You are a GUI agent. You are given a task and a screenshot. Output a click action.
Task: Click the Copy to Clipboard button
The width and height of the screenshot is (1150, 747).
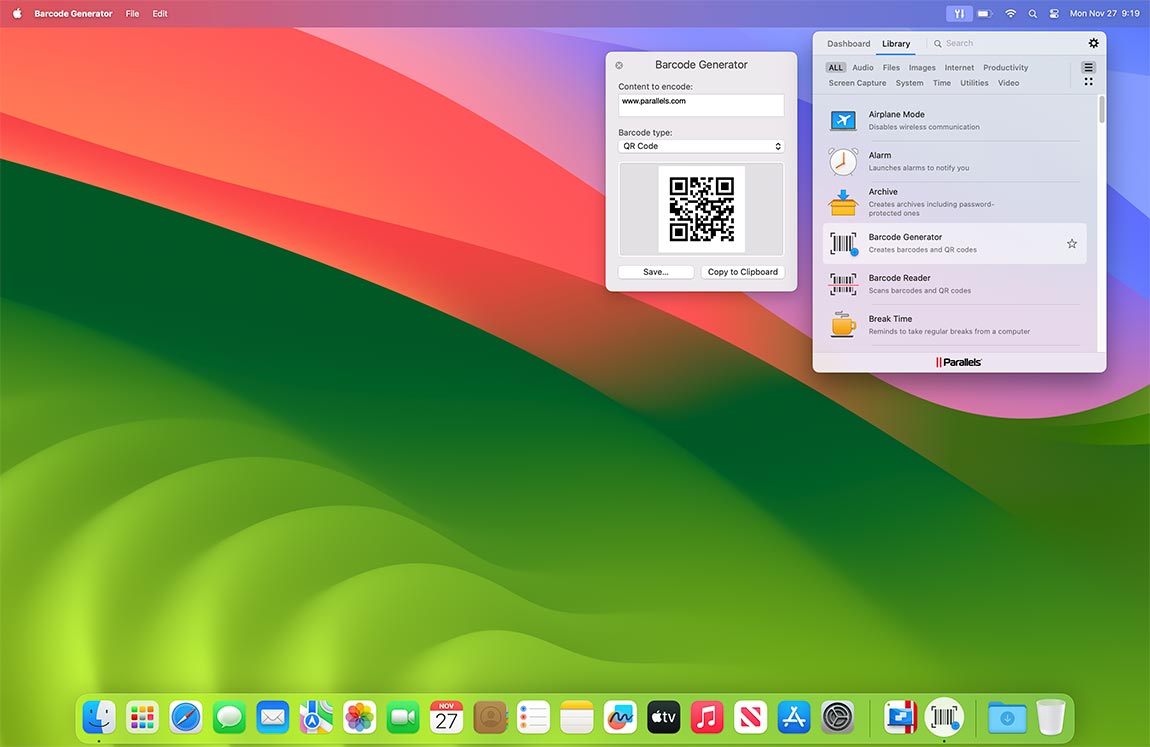pyautogui.click(x=742, y=271)
